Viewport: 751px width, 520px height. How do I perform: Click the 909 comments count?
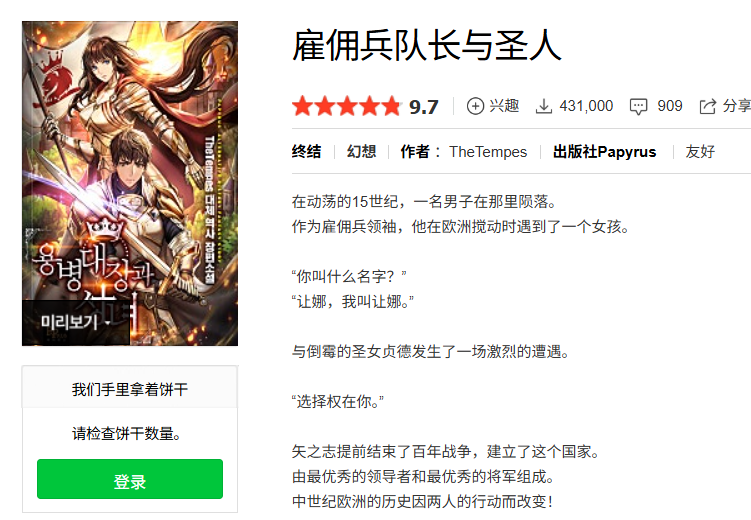[670, 106]
